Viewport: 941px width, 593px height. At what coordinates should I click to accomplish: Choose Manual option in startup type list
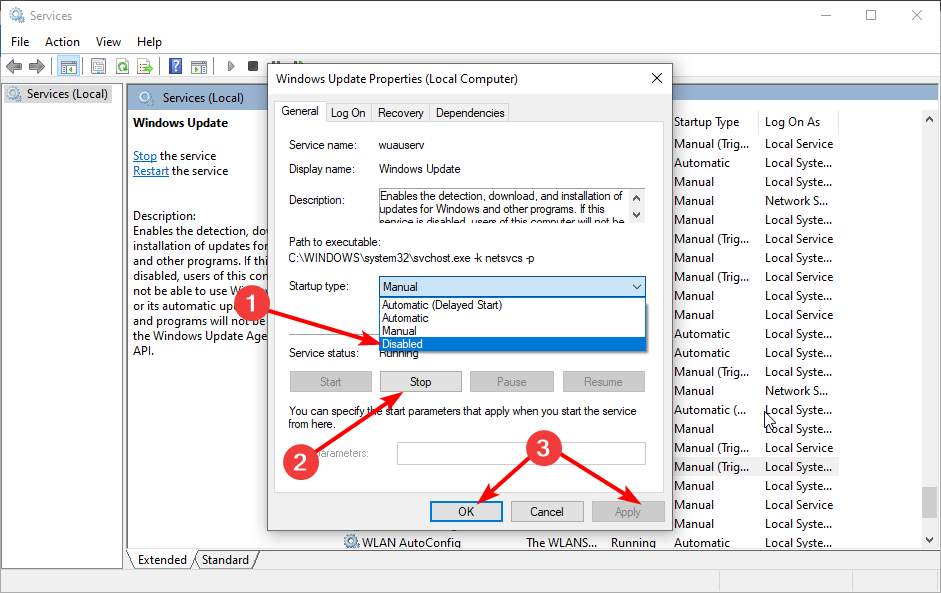(399, 331)
